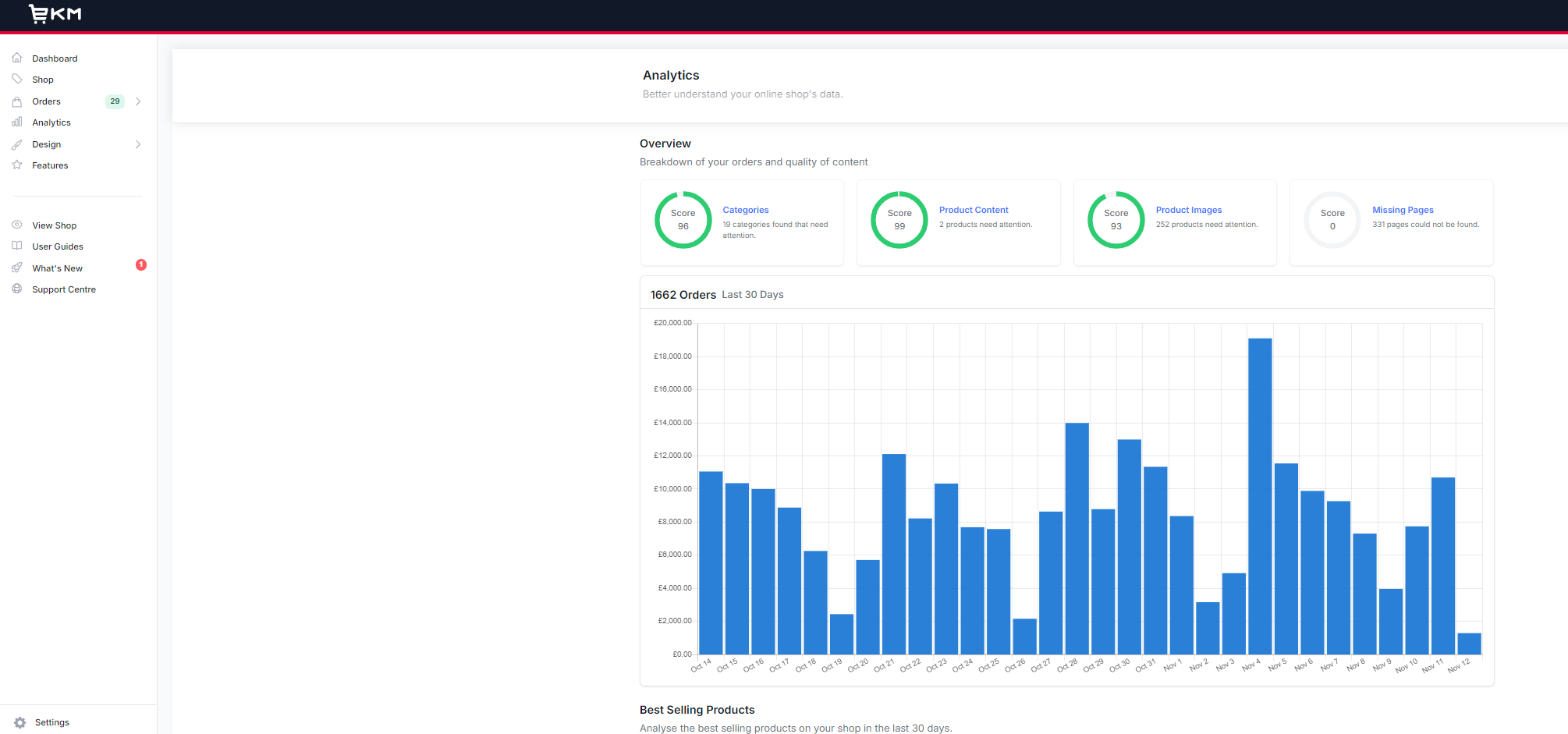Open the User Guides book icon

[17, 246]
